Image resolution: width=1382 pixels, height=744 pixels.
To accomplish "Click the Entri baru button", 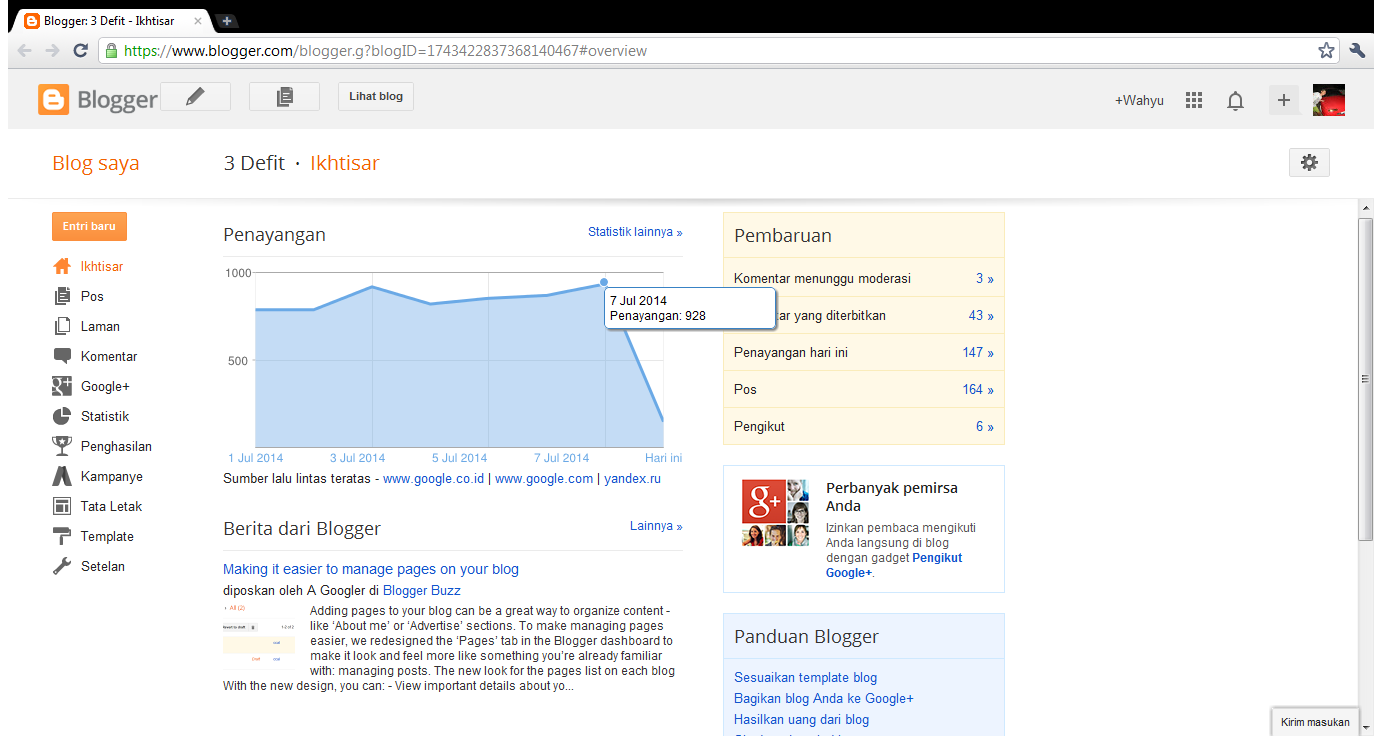I will click(89, 226).
